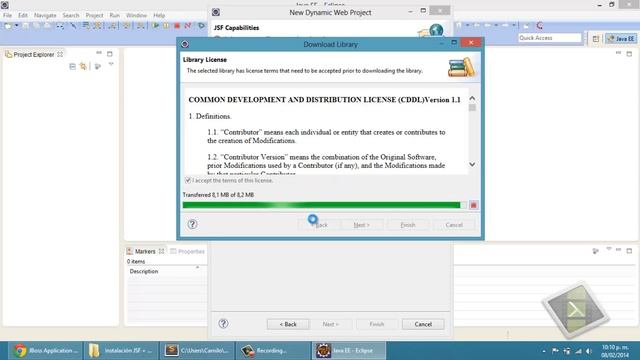
Task: Select the Java EE perspective button
Action: point(621,38)
